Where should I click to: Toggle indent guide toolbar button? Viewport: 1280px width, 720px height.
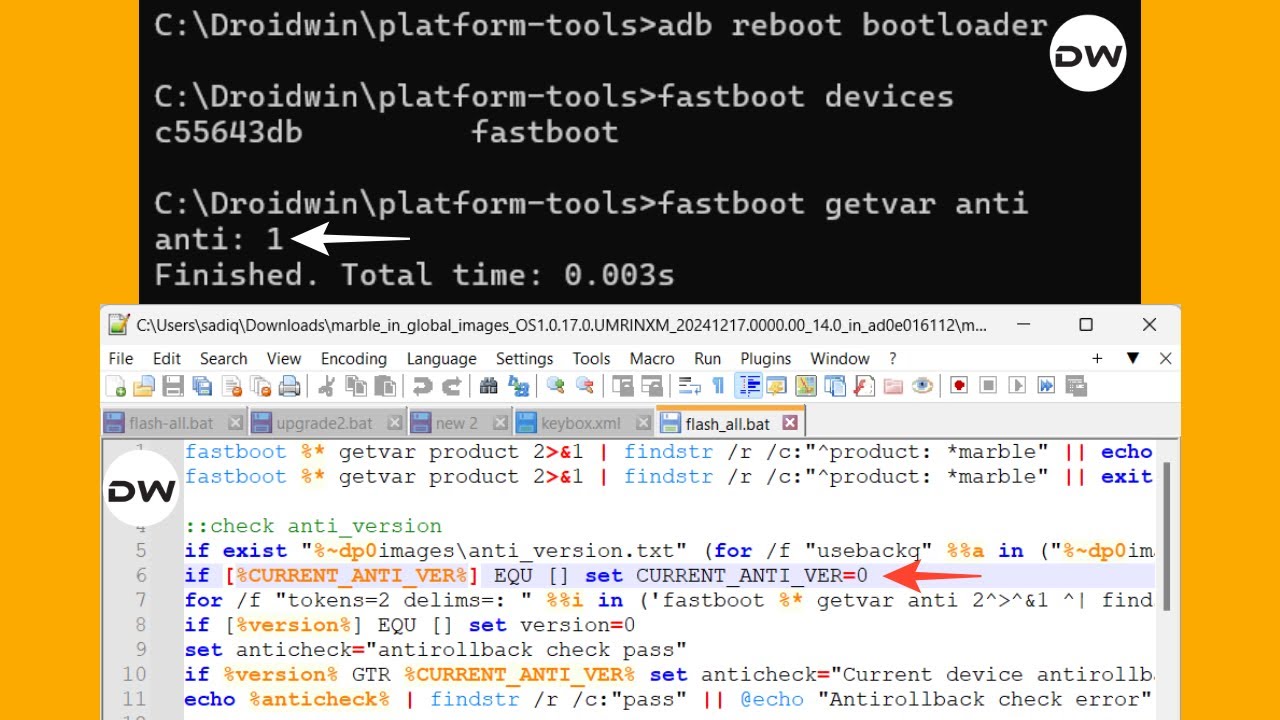tap(748, 385)
